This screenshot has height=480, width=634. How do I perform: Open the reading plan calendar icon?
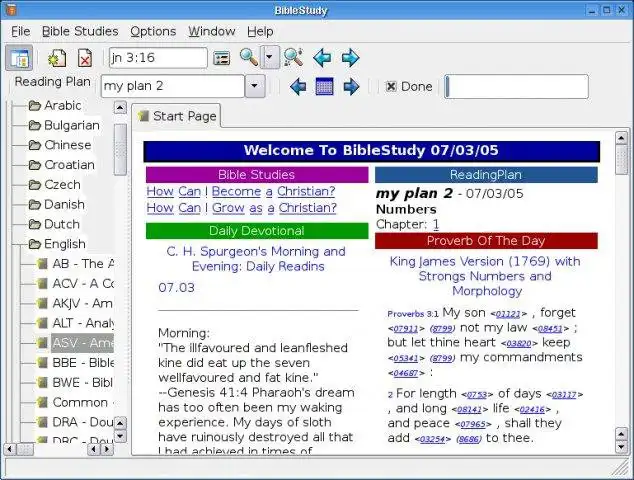point(324,86)
